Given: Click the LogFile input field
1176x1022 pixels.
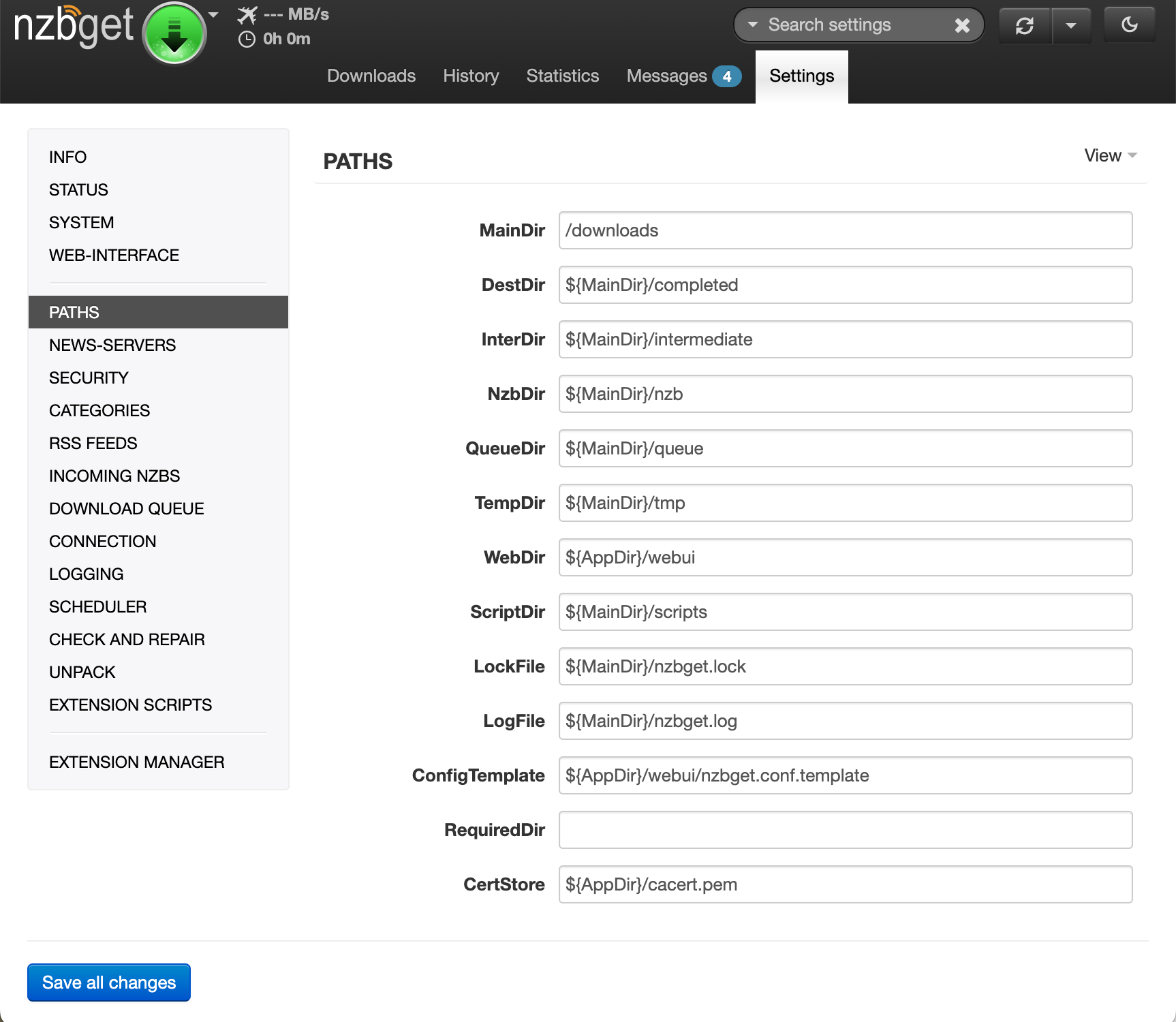Looking at the screenshot, I should 846,721.
